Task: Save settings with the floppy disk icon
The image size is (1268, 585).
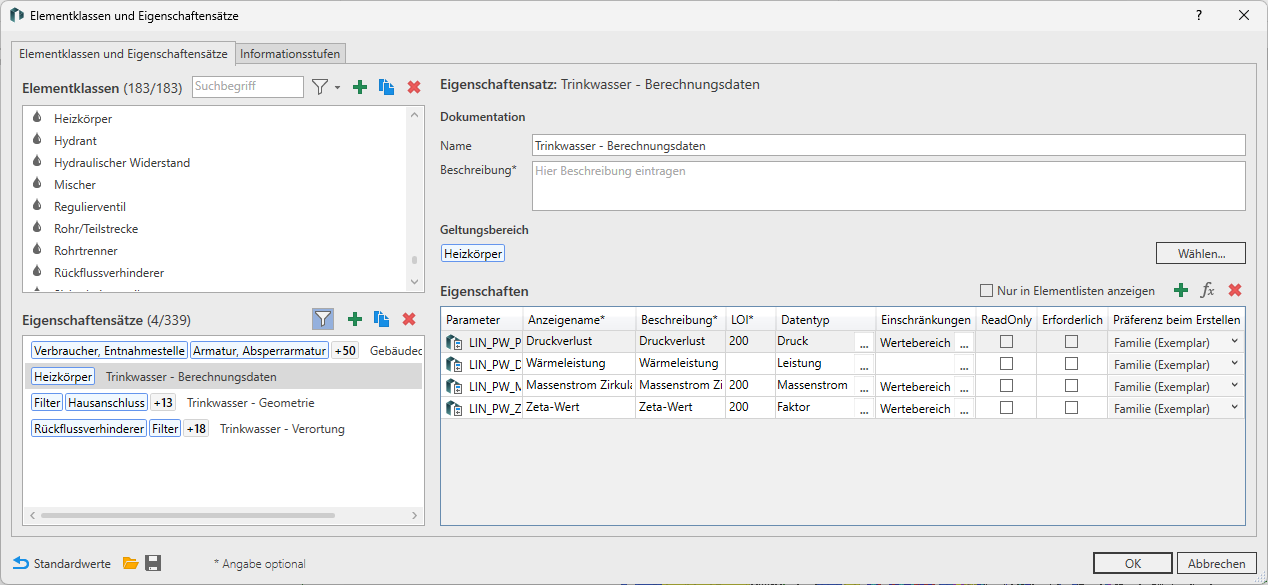Action: point(153,563)
